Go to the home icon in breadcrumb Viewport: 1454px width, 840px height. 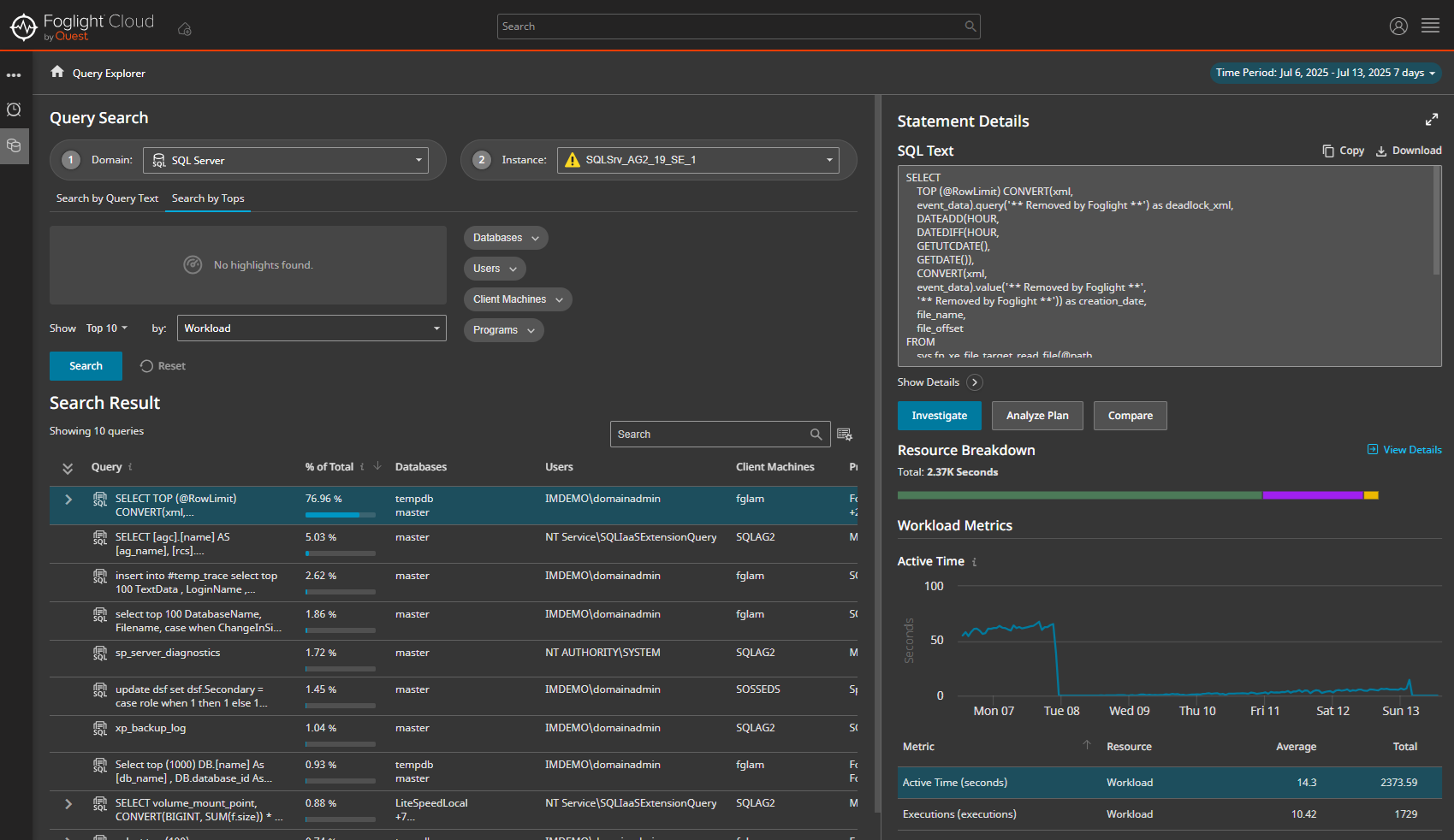tap(57, 72)
